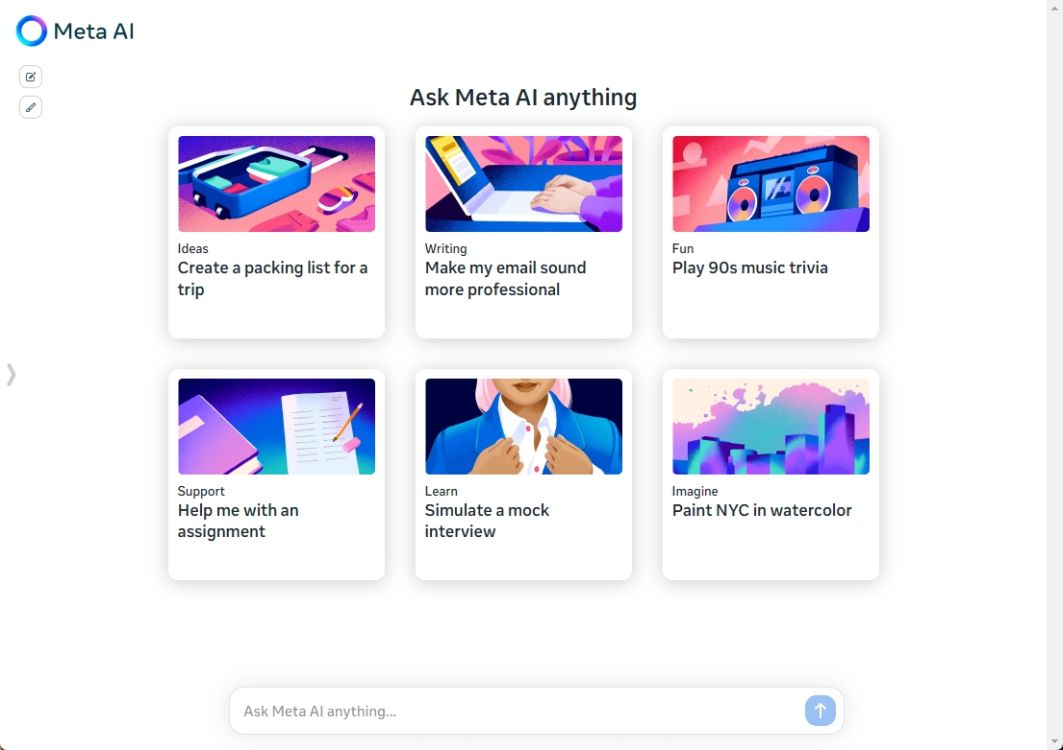Screen dimensions: 1063x750
Task: Choose Paint NYC in watercolor prompt
Action: tap(762, 510)
